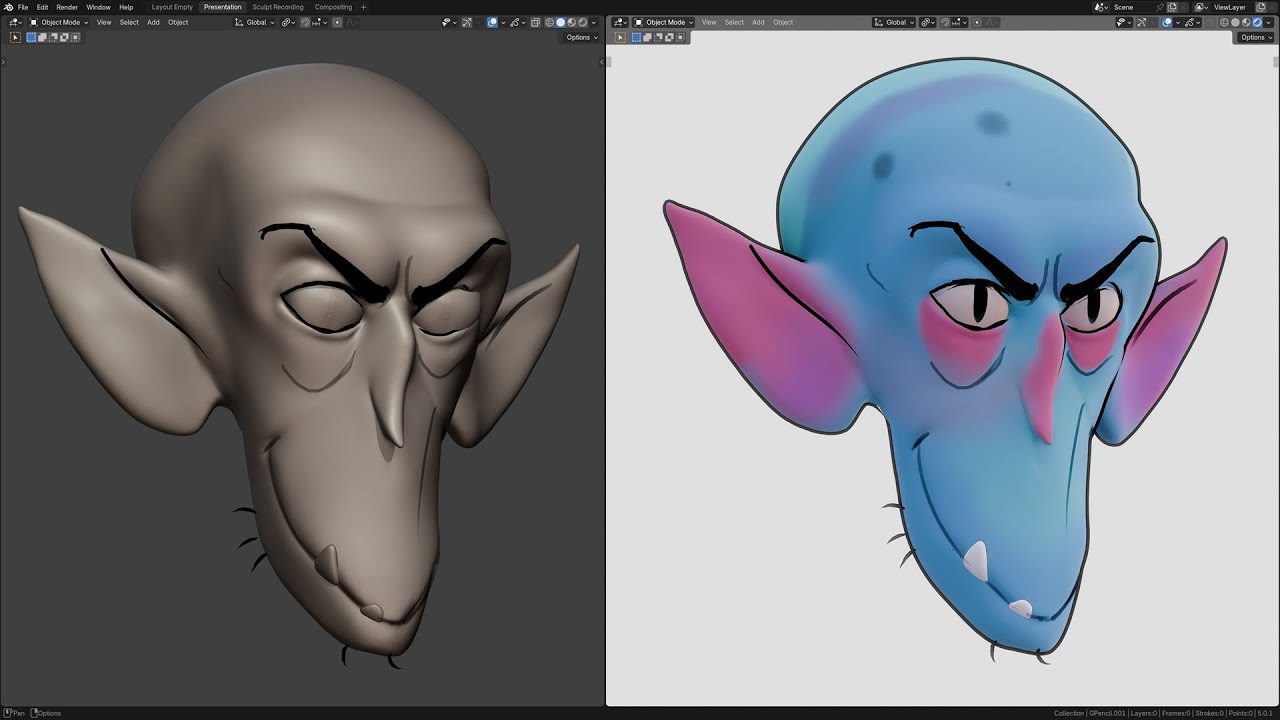The image size is (1280, 720).
Task: Click the ViewLayer name field
Action: coord(1232,7)
